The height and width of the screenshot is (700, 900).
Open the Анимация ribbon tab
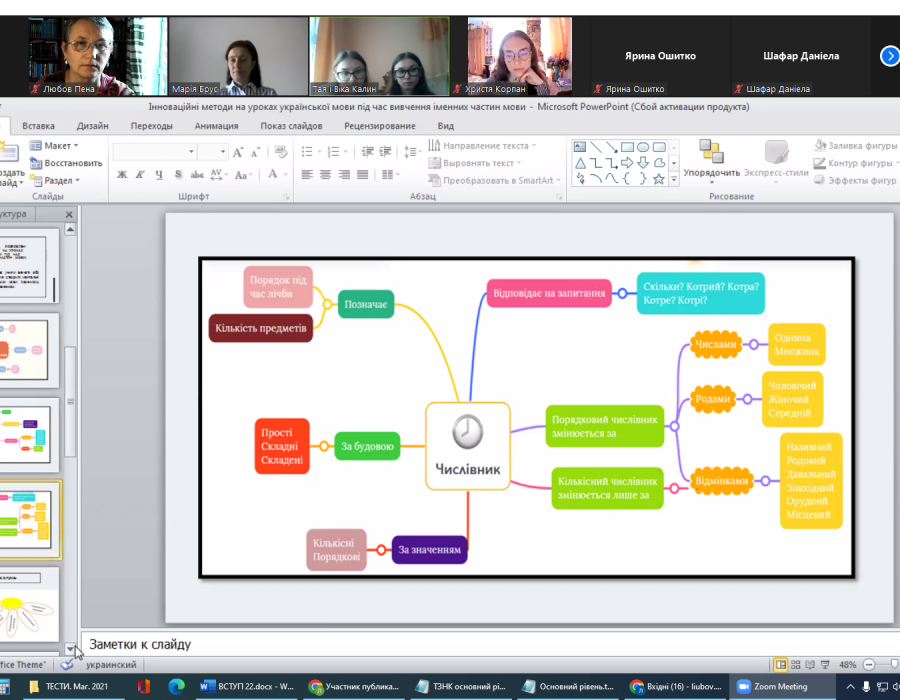point(216,126)
